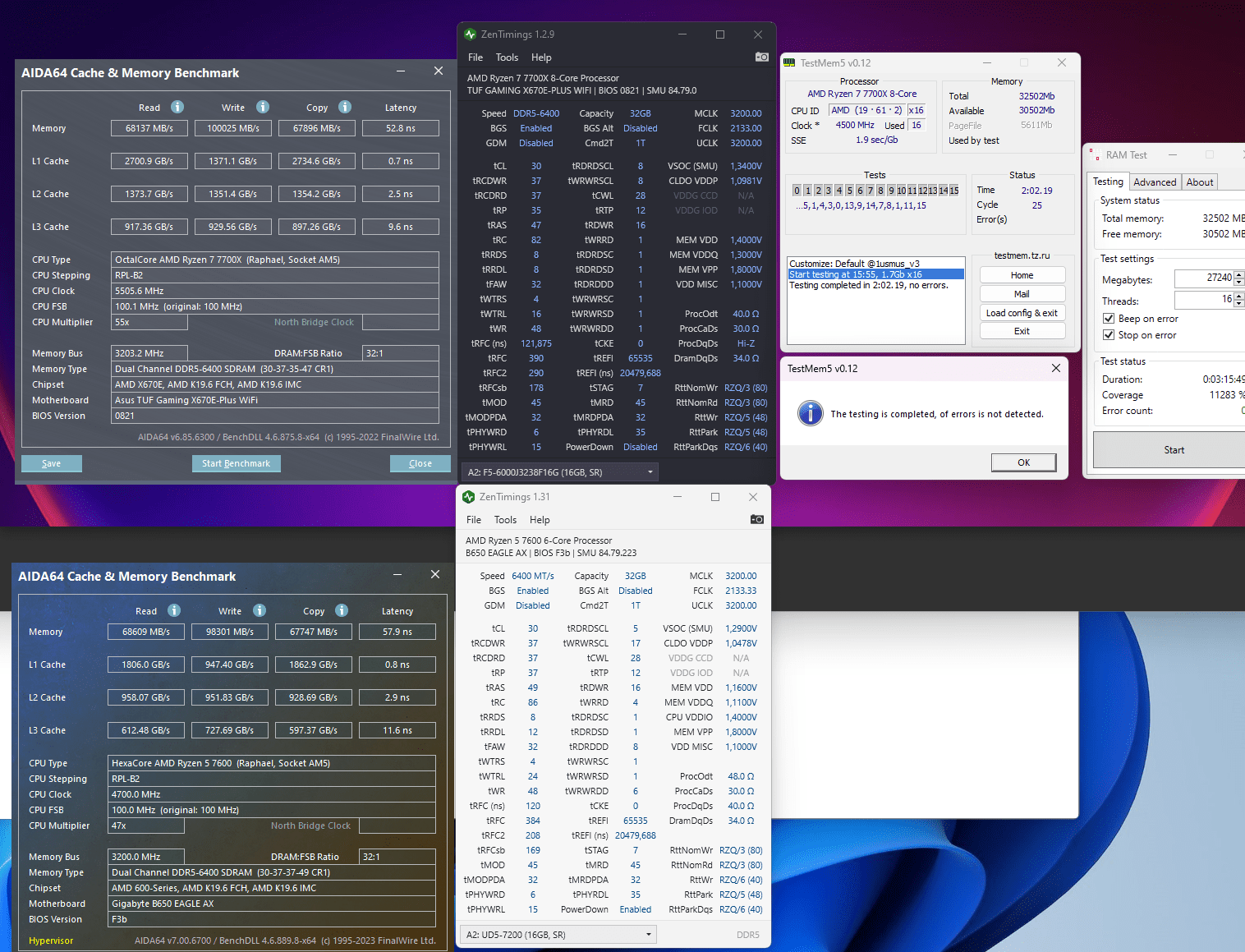Click the testmem.tz.ru link label in TestMem5
Viewport: 1245px width, 952px height.
point(1022,255)
